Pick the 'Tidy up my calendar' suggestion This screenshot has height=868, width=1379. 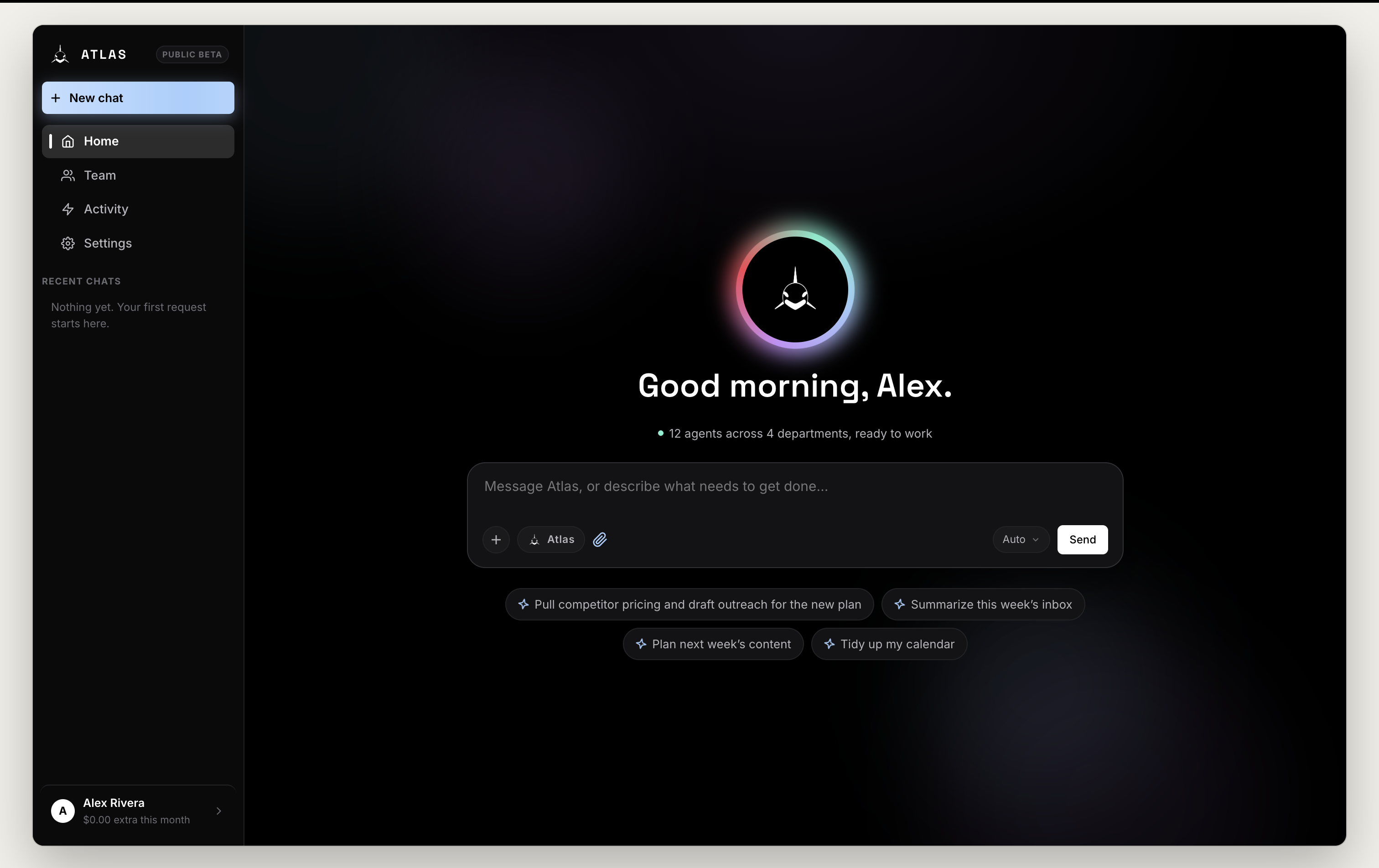(889, 644)
